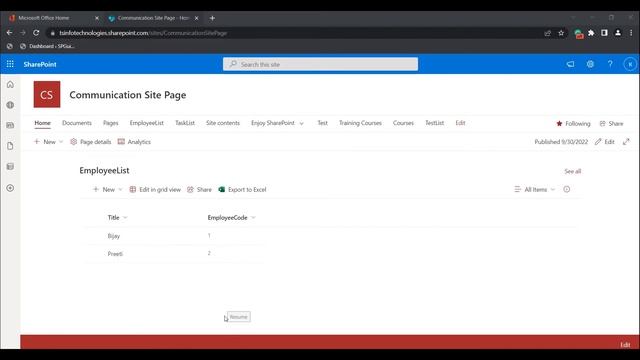Go back in browser history
This screenshot has height=360, width=640.
9,33
